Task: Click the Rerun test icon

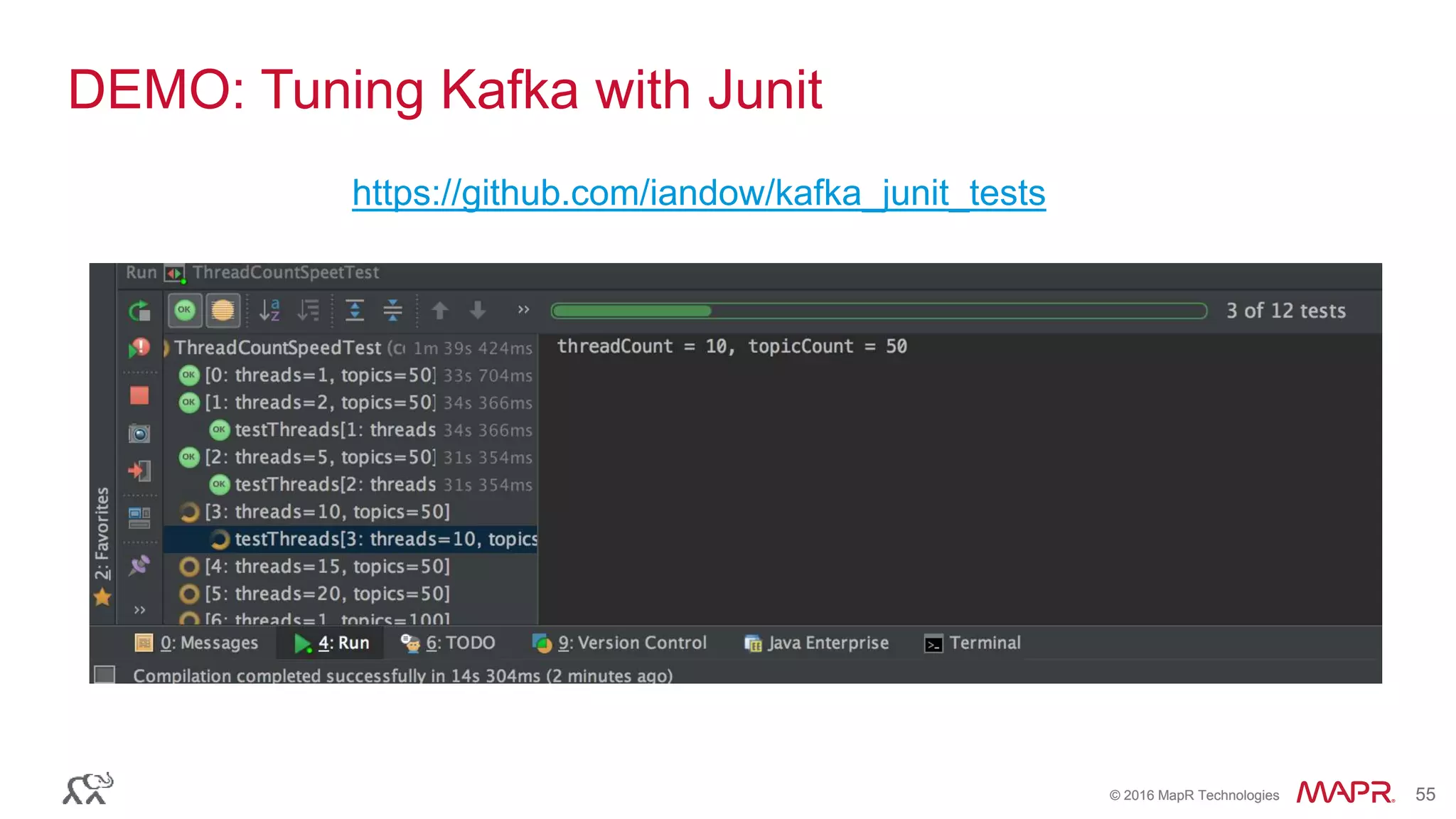Action: (140, 311)
